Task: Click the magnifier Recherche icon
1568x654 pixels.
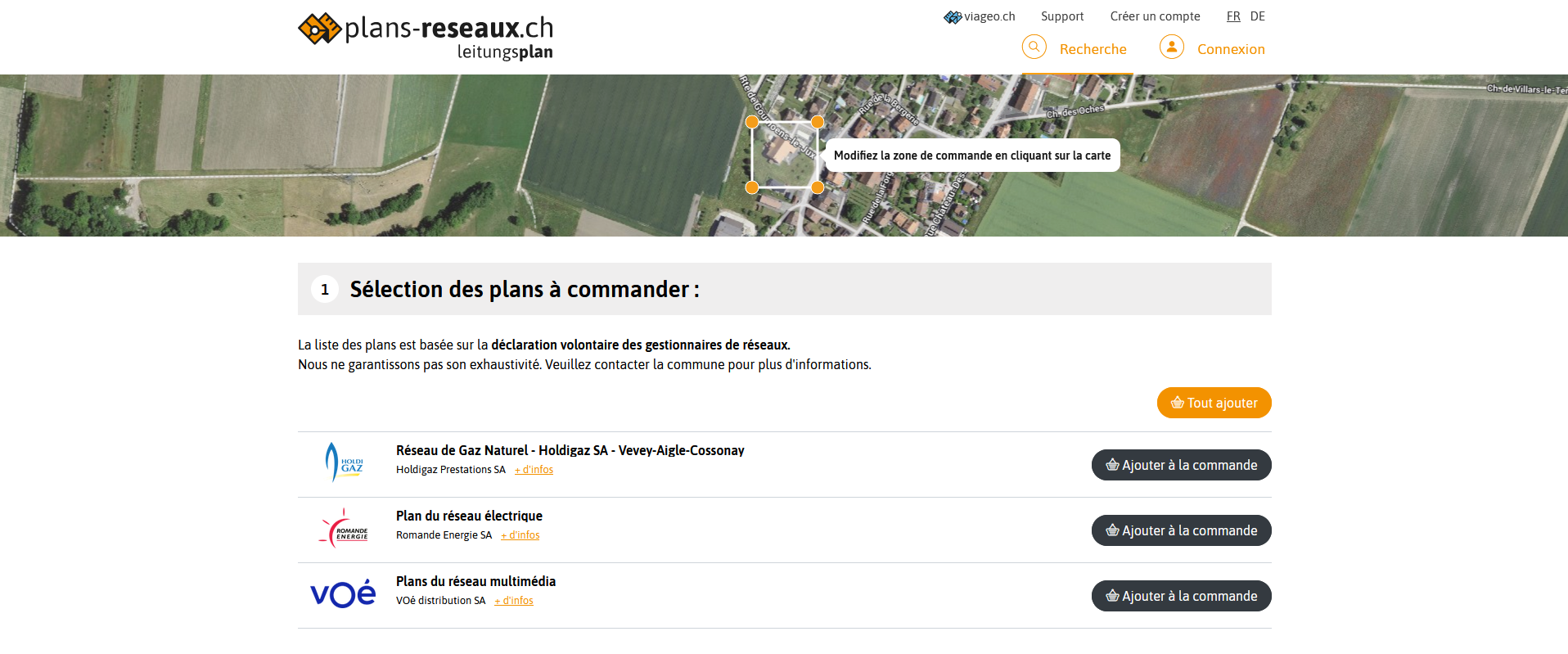Action: [1034, 47]
